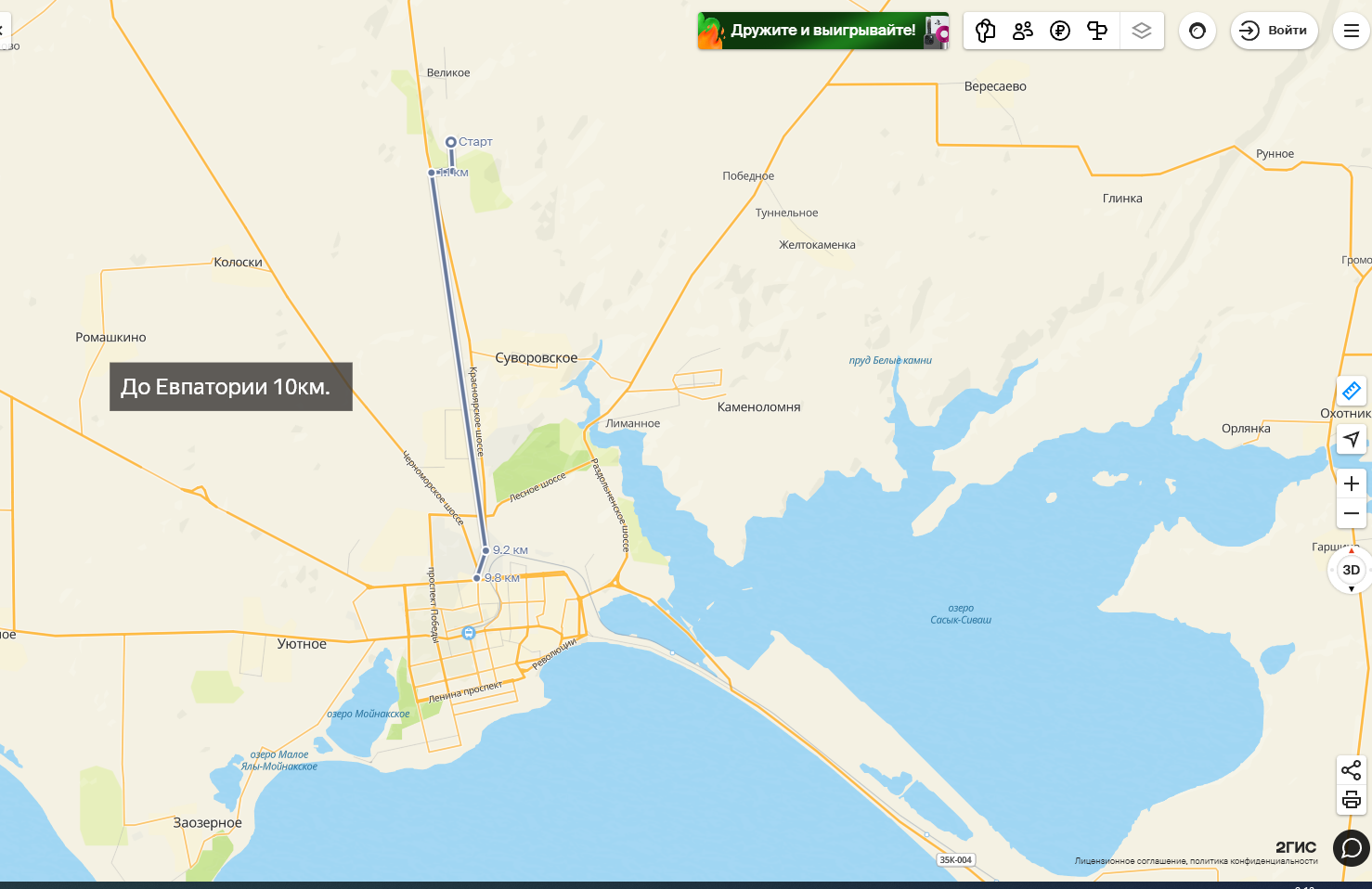Click the print map icon

(x=1352, y=799)
